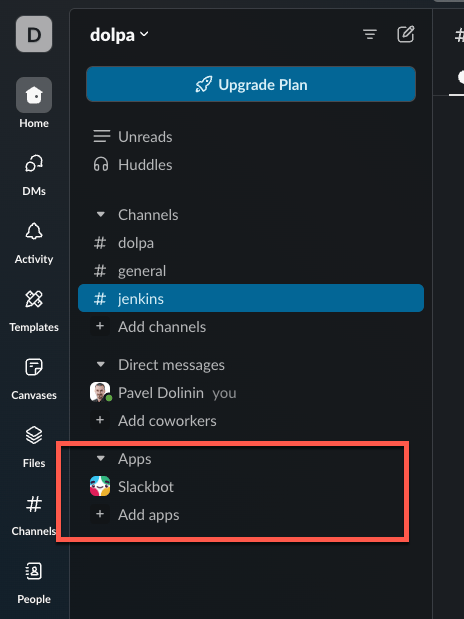Image resolution: width=464 pixels, height=619 pixels.
Task: Open Canvases from the rail
Action: tap(34, 379)
